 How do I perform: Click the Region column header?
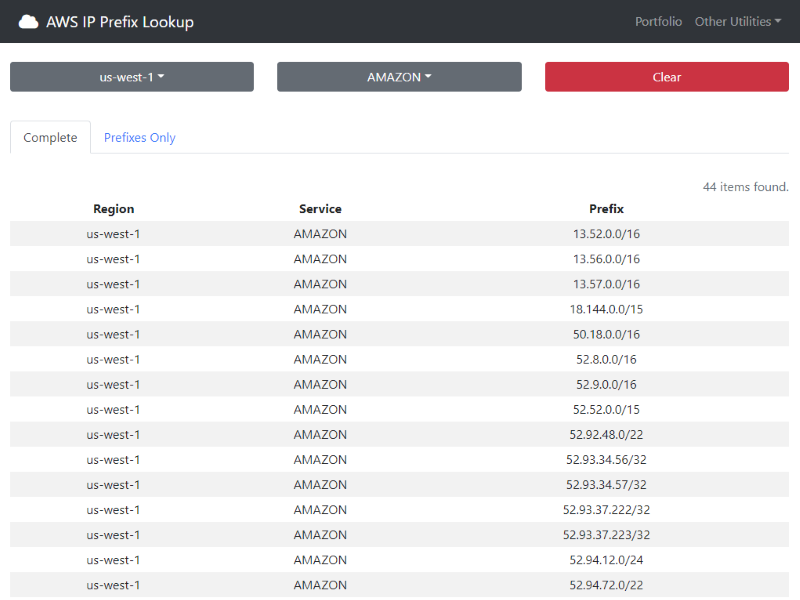(113, 209)
